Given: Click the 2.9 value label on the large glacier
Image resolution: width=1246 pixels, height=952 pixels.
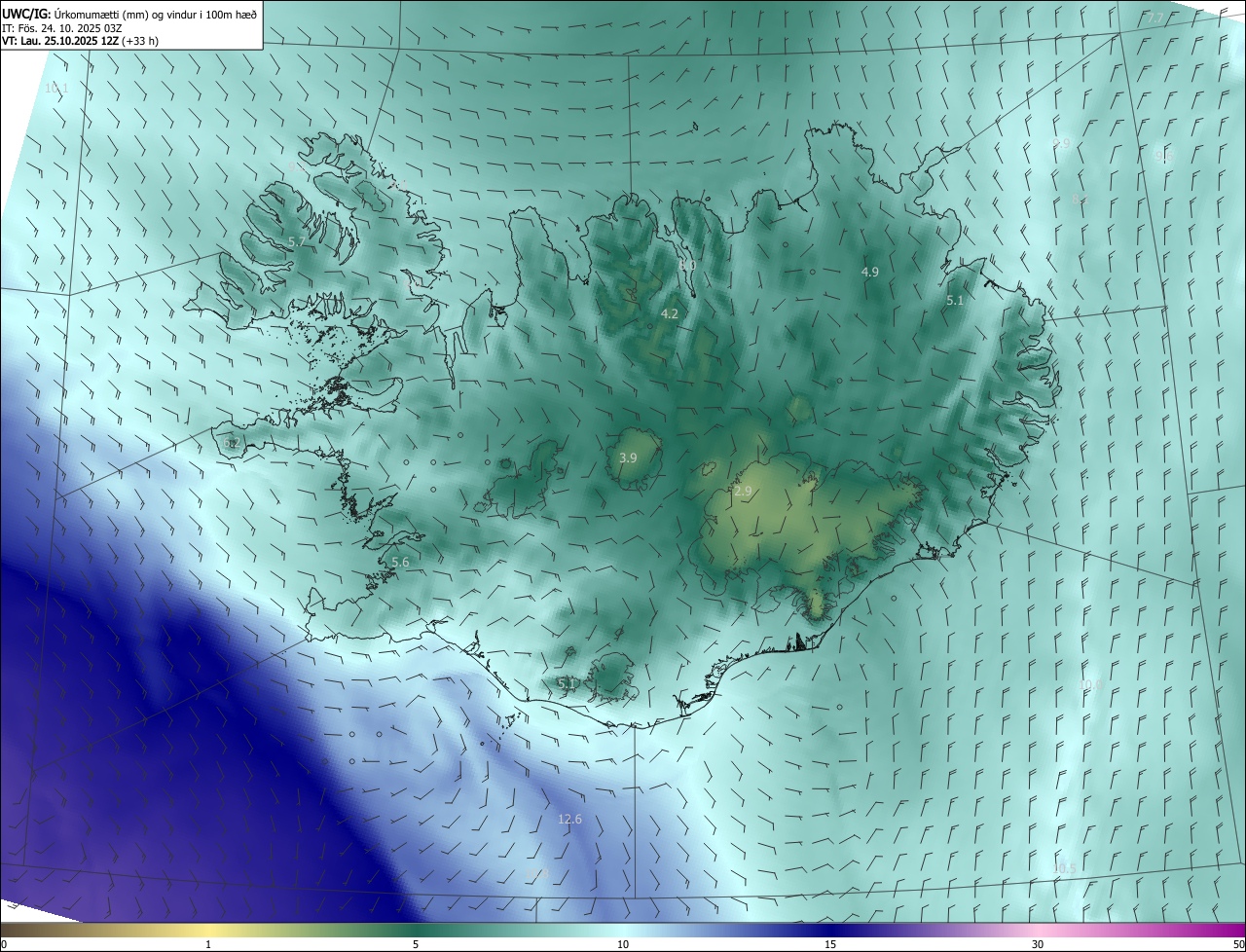Looking at the screenshot, I should [x=743, y=492].
